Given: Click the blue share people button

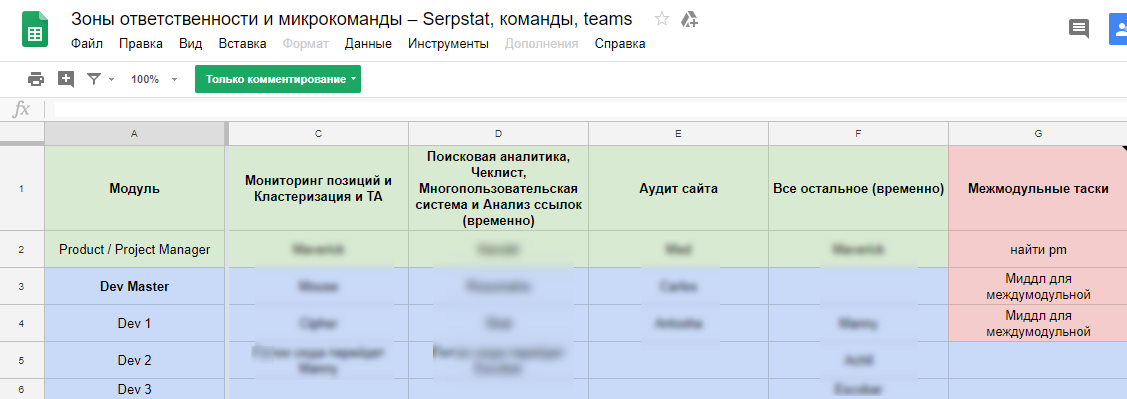Looking at the screenshot, I should [1119, 29].
